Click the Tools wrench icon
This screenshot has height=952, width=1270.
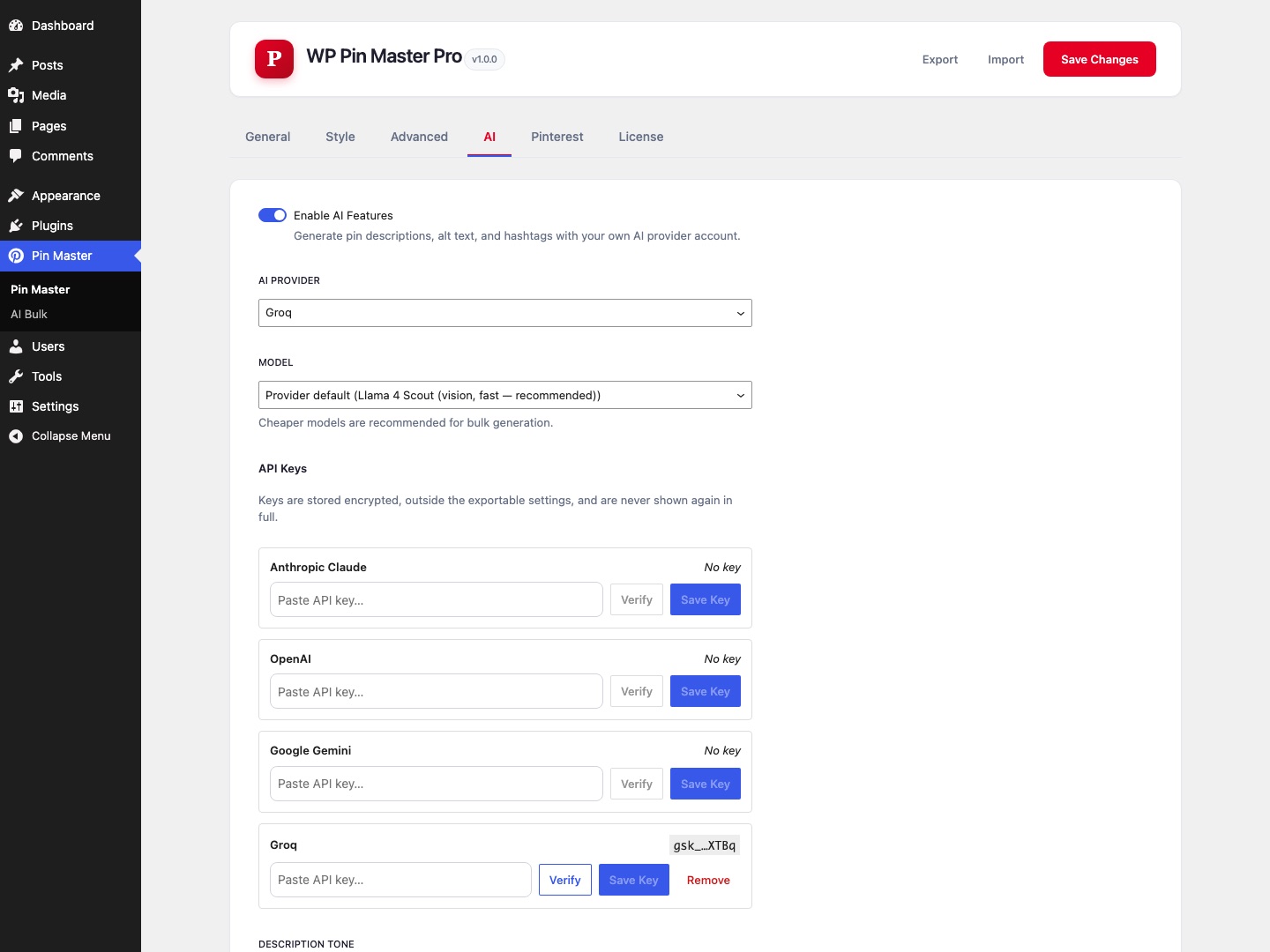tap(16, 376)
